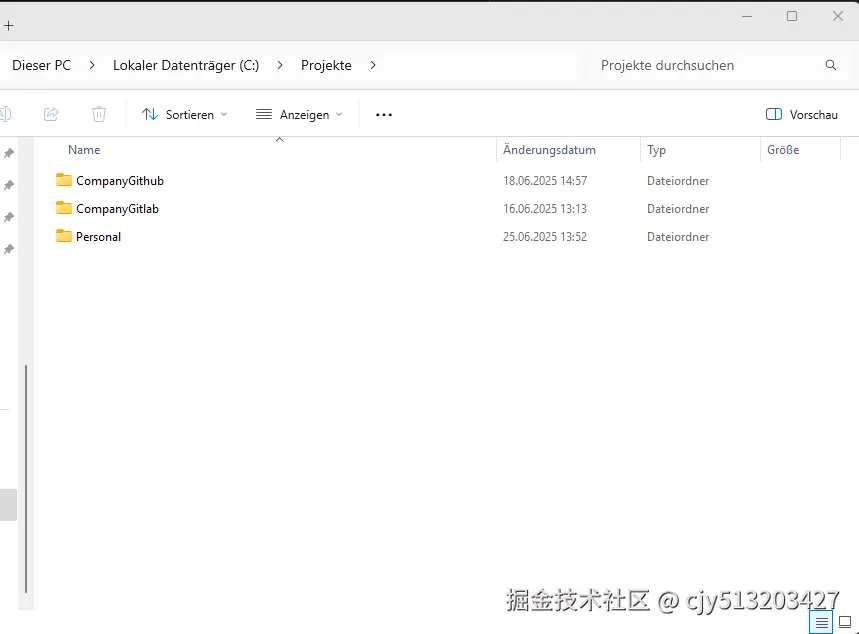This screenshot has width=859, height=634.
Task: Close the Explorer window
Action: coord(838,16)
